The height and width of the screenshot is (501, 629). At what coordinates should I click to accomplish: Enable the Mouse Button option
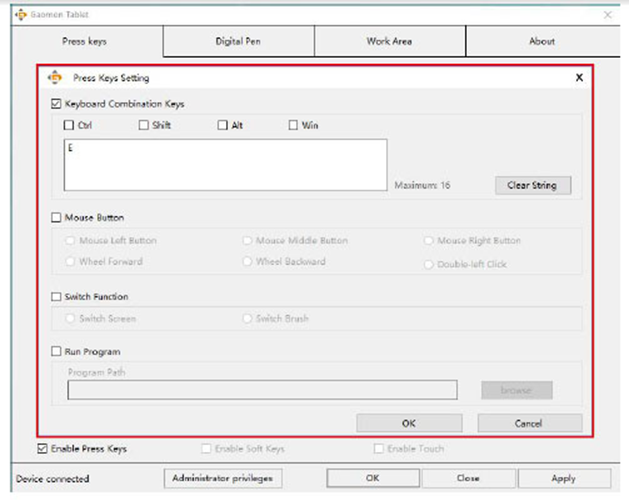pos(56,217)
